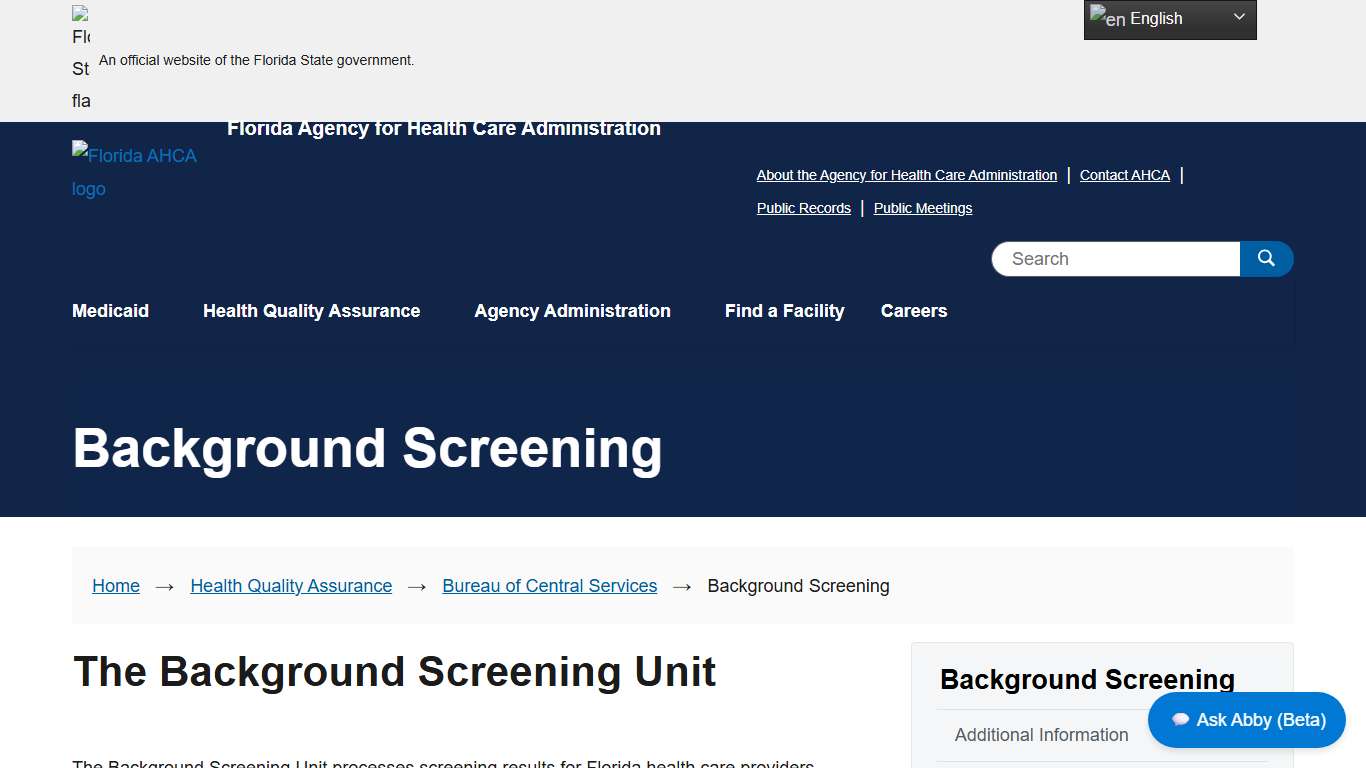Open the English language selector
The width and height of the screenshot is (1366, 768).
tap(1160, 19)
